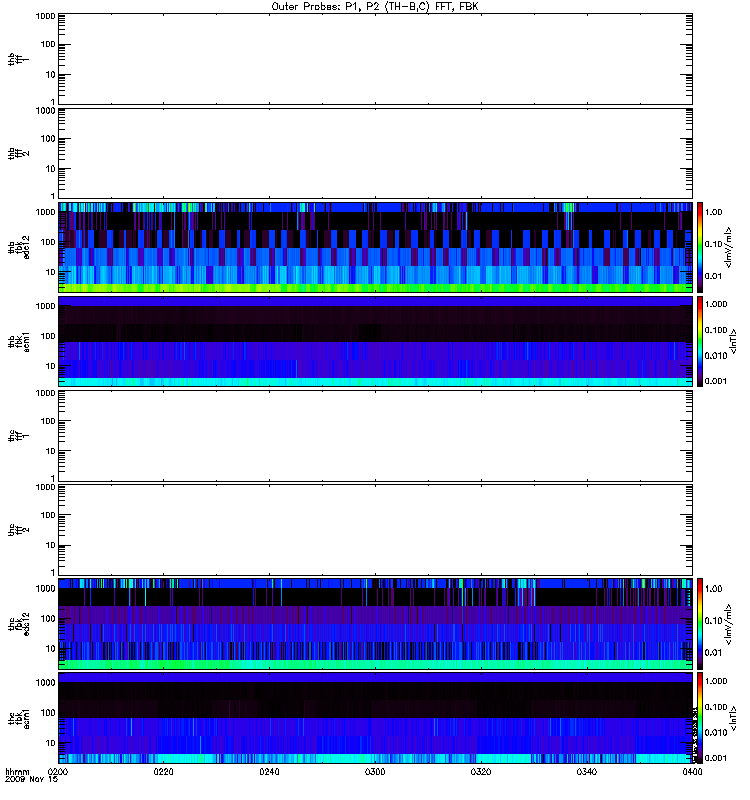Click the 0.10 value on thb edc12 color bar
The image size is (750, 800).
(713, 244)
